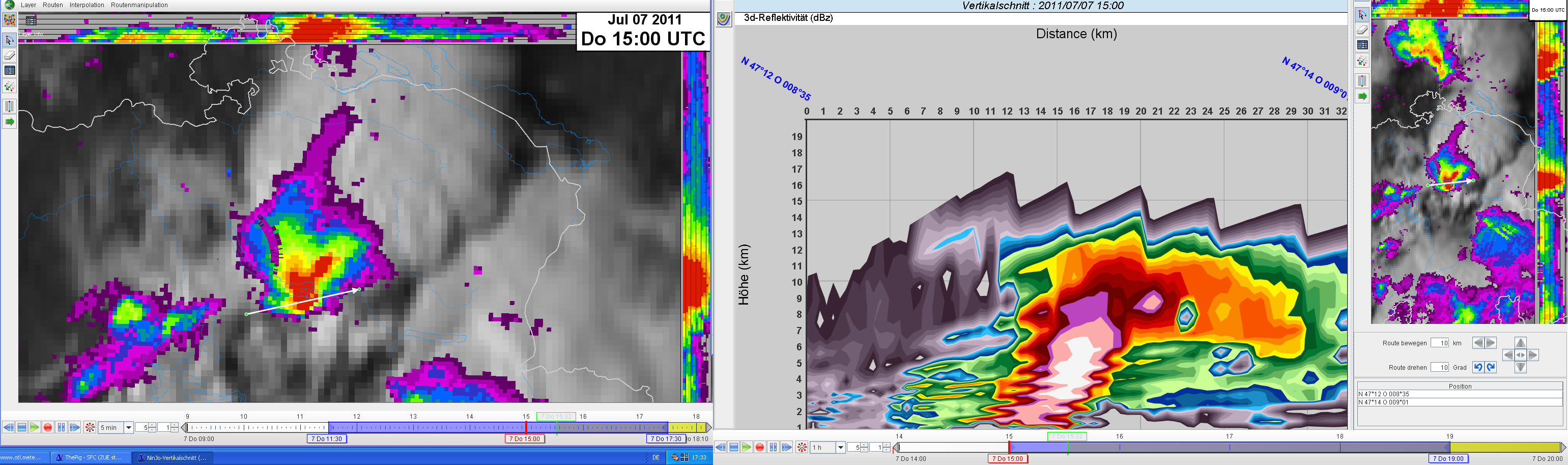The height and width of the screenshot is (465, 1568).
Task: Open legend icon in right mini-map toolbar
Action: click(x=1362, y=45)
